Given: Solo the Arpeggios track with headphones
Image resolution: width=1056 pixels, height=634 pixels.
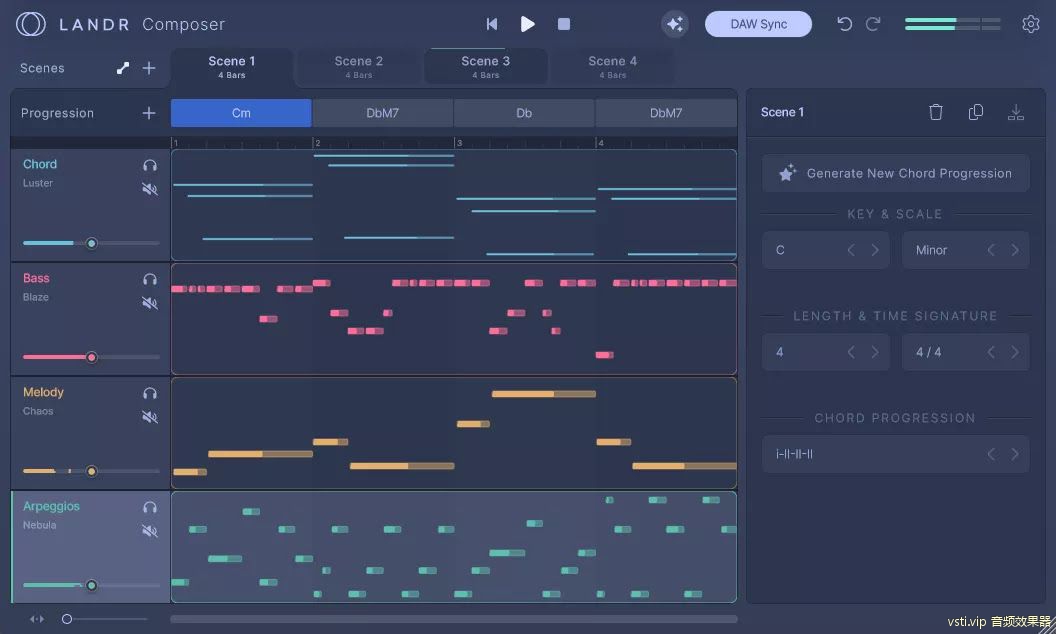Looking at the screenshot, I should pos(150,507).
